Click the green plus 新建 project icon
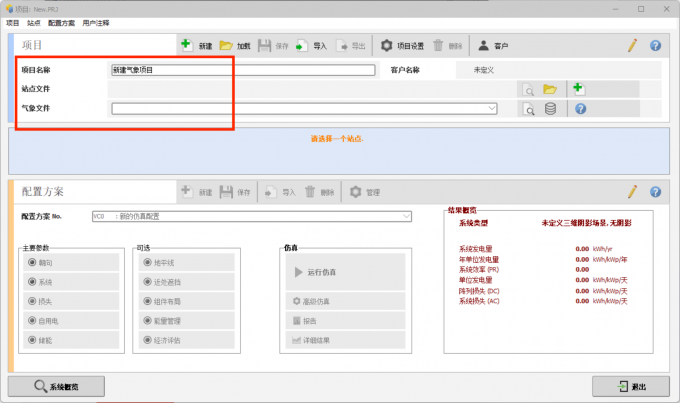 pyautogui.click(x=186, y=45)
